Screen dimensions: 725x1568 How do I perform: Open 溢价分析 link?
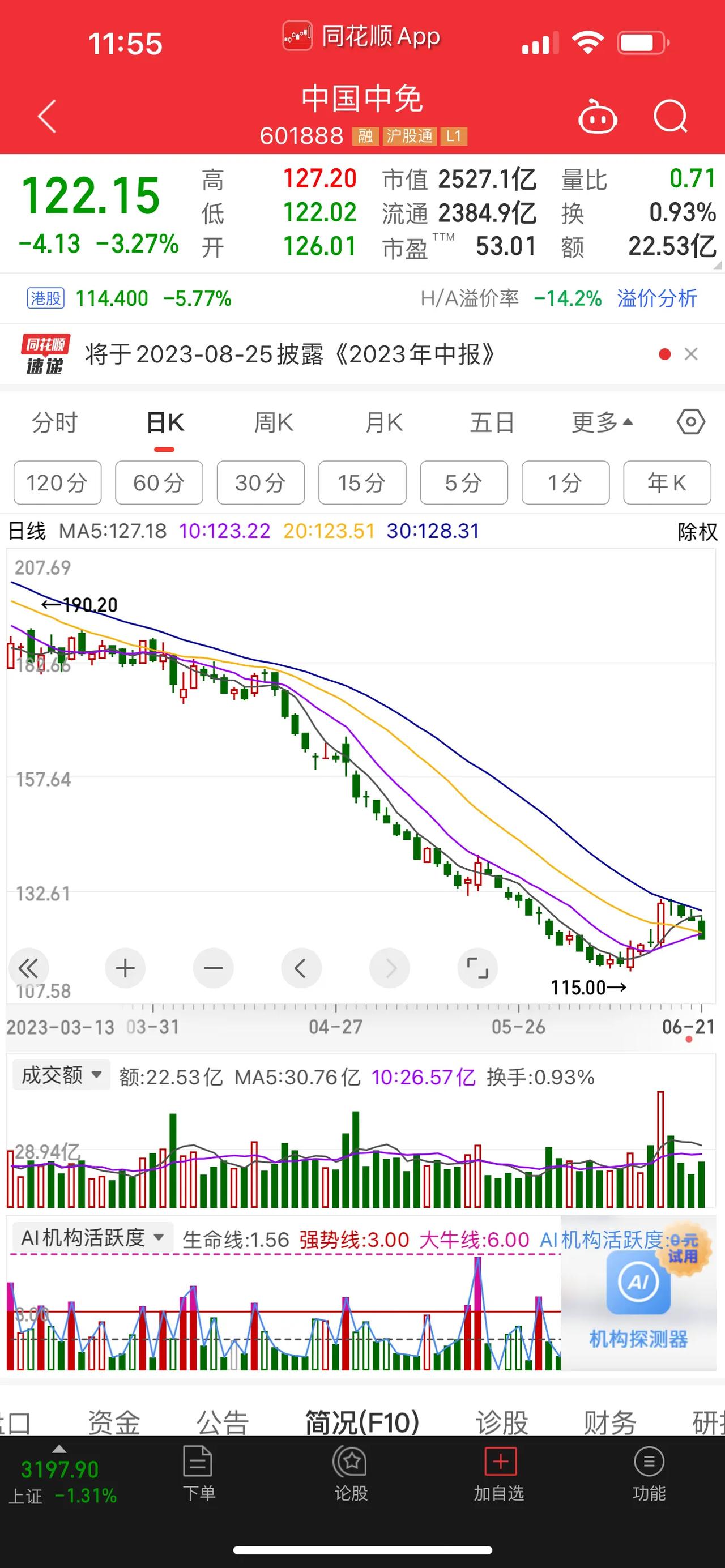[657, 298]
